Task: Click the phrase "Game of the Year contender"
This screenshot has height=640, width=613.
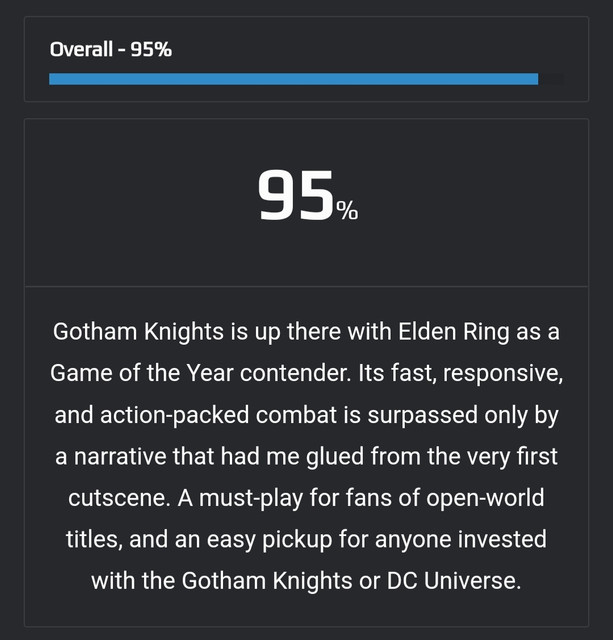Action: 200,373
